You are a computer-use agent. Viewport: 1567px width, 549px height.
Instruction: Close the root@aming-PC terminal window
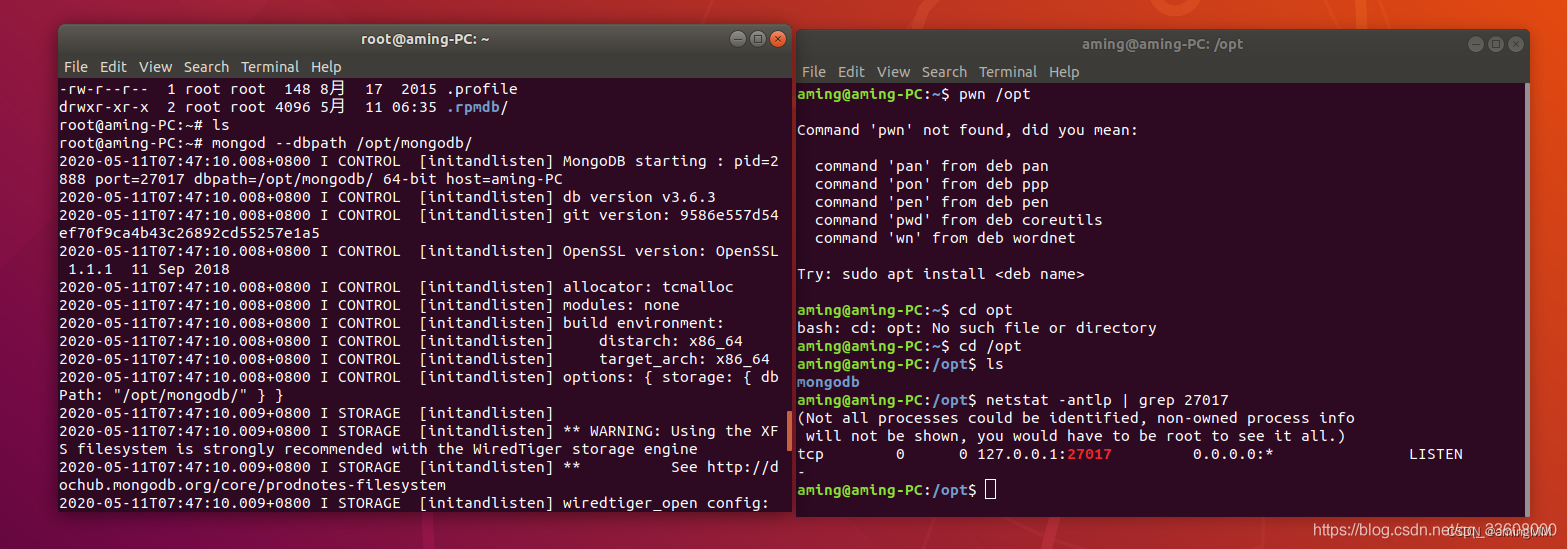777,39
